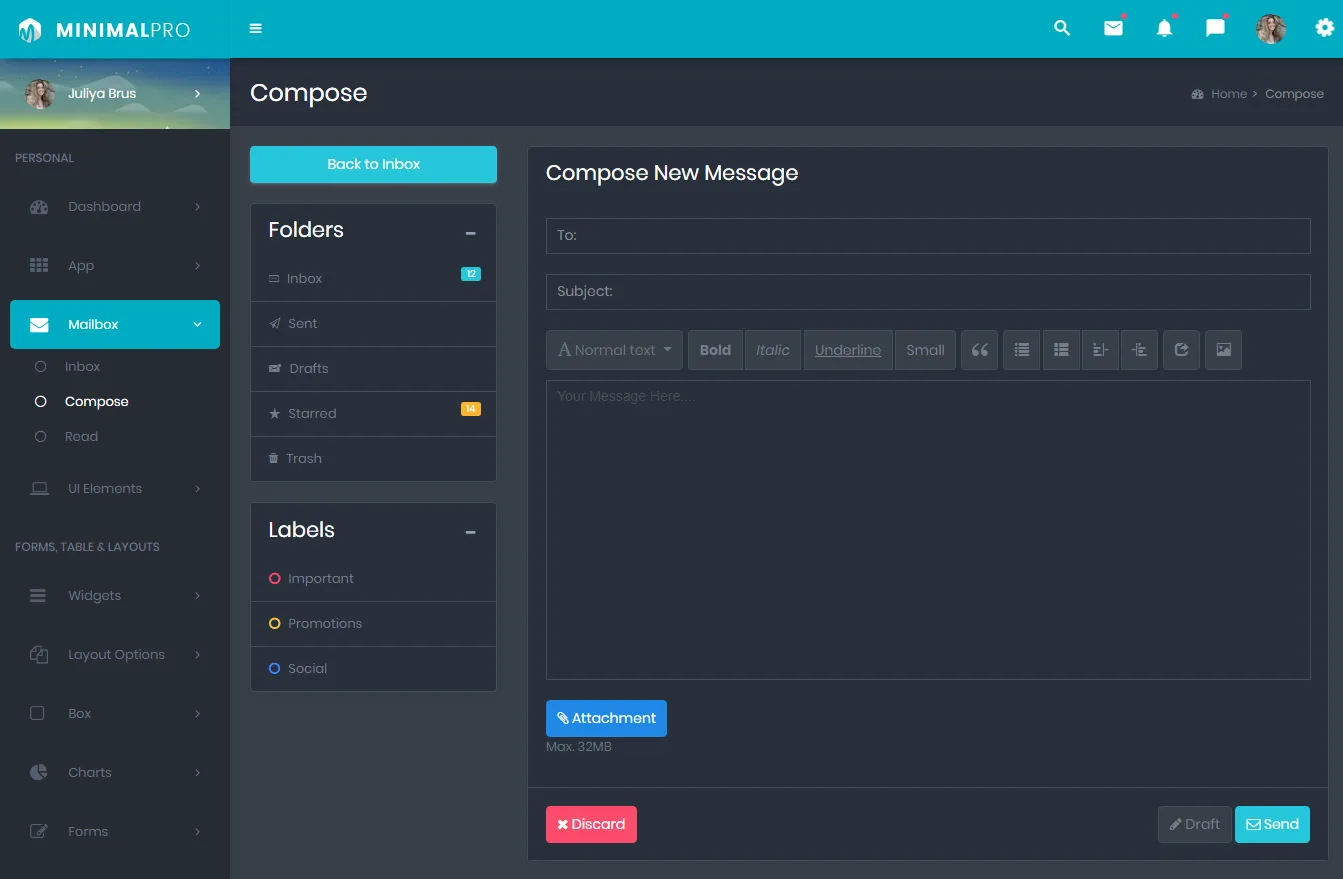Click the indent toolbar icon
1343x879 pixels.
pos(1139,350)
